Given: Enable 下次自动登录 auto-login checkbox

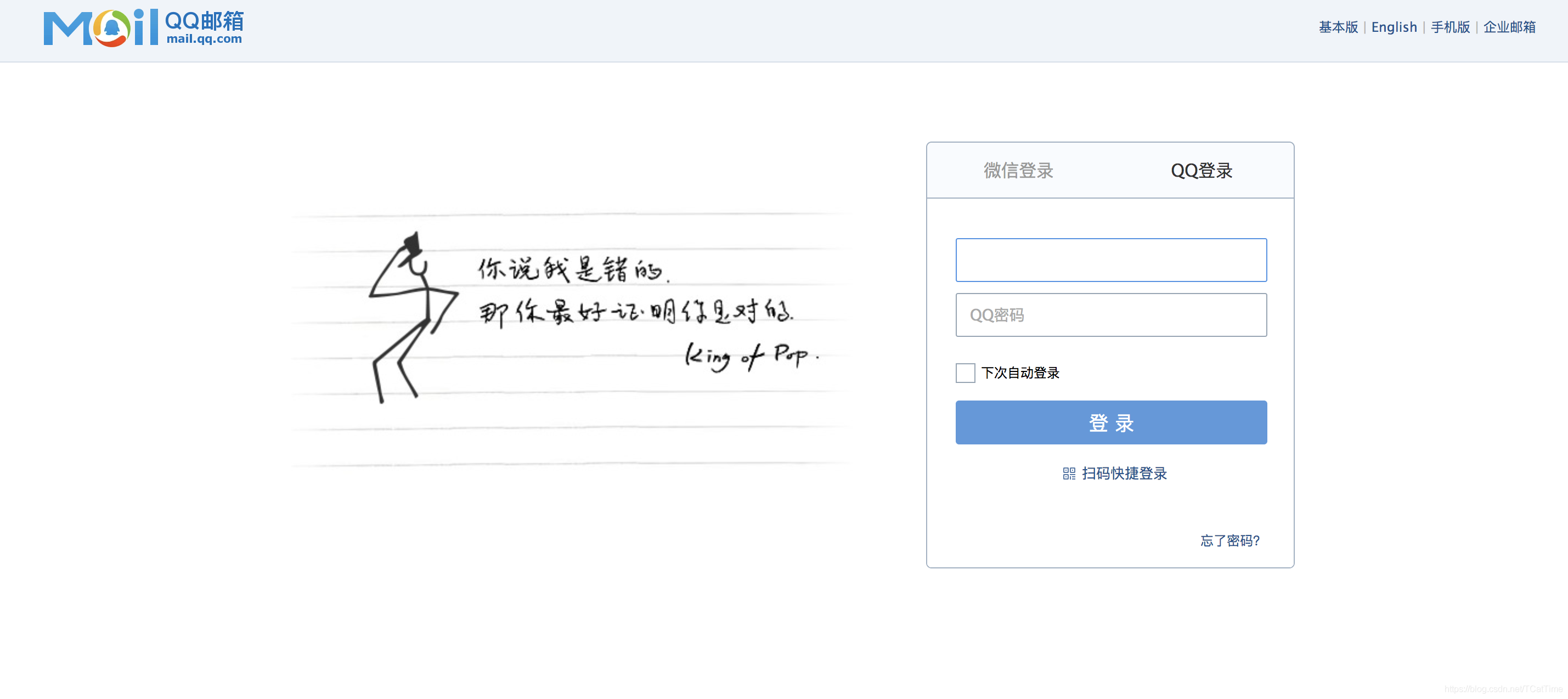Looking at the screenshot, I should click(x=965, y=373).
